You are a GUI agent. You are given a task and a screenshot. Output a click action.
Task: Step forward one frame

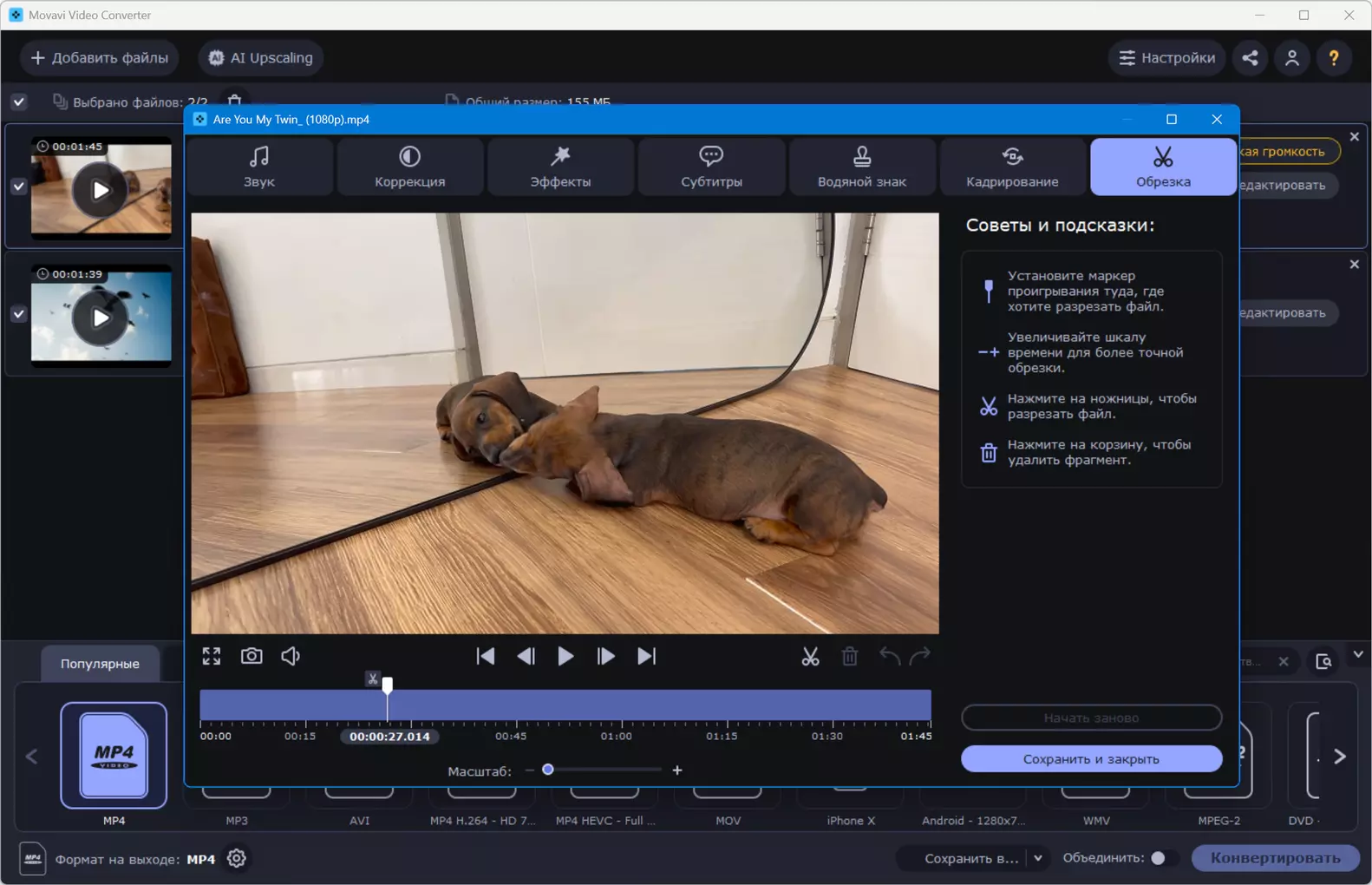pyautogui.click(x=605, y=656)
